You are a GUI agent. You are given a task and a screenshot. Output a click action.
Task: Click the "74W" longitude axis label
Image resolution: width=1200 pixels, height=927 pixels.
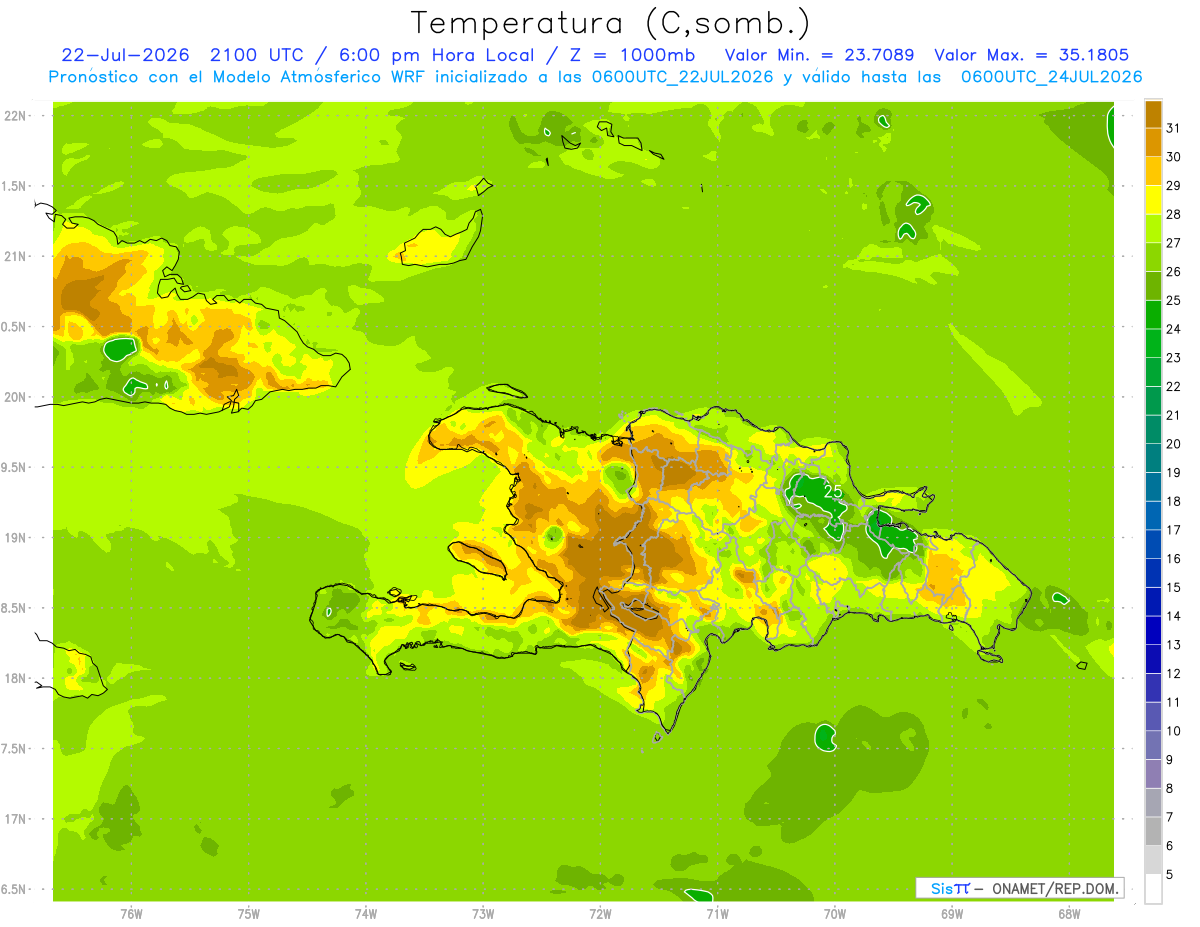(x=366, y=913)
